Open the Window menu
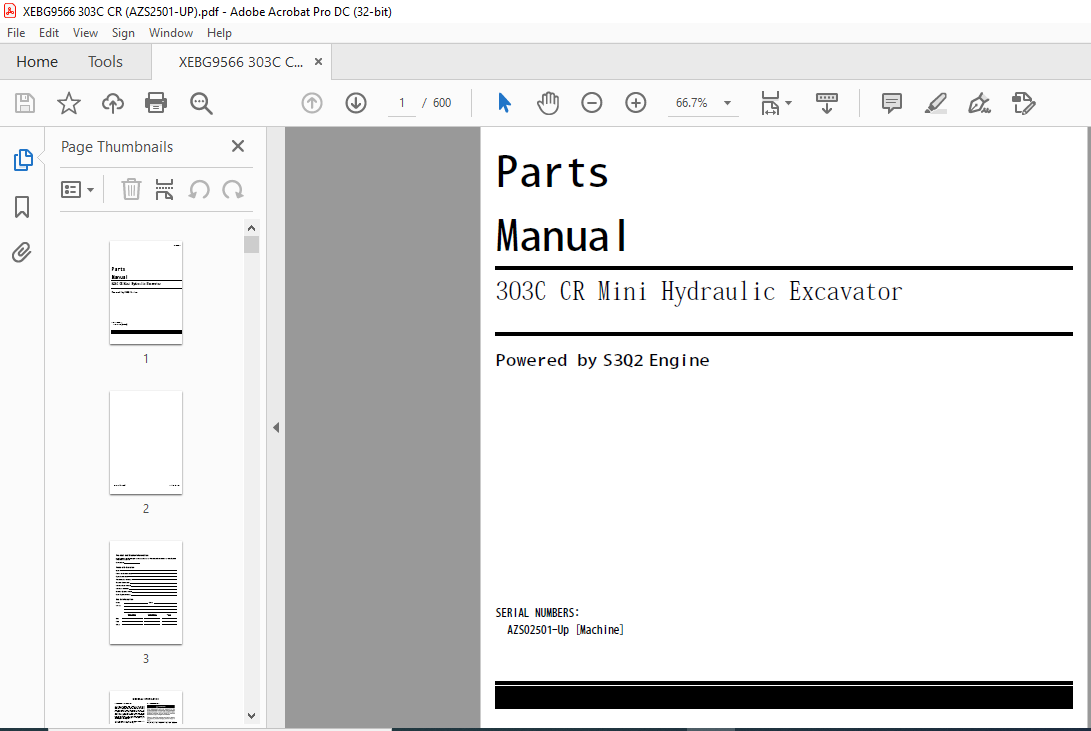This screenshot has height=731, width=1091. (170, 33)
